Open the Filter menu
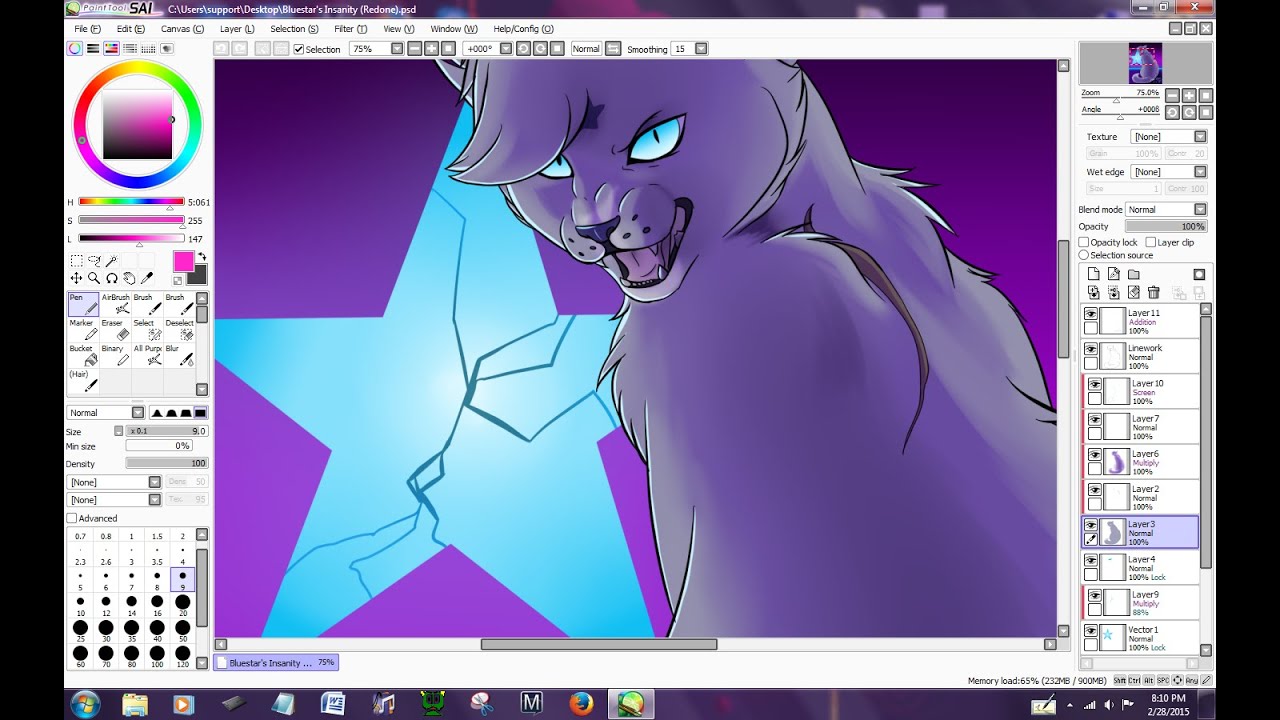Screen dimensions: 1280x720 point(350,29)
